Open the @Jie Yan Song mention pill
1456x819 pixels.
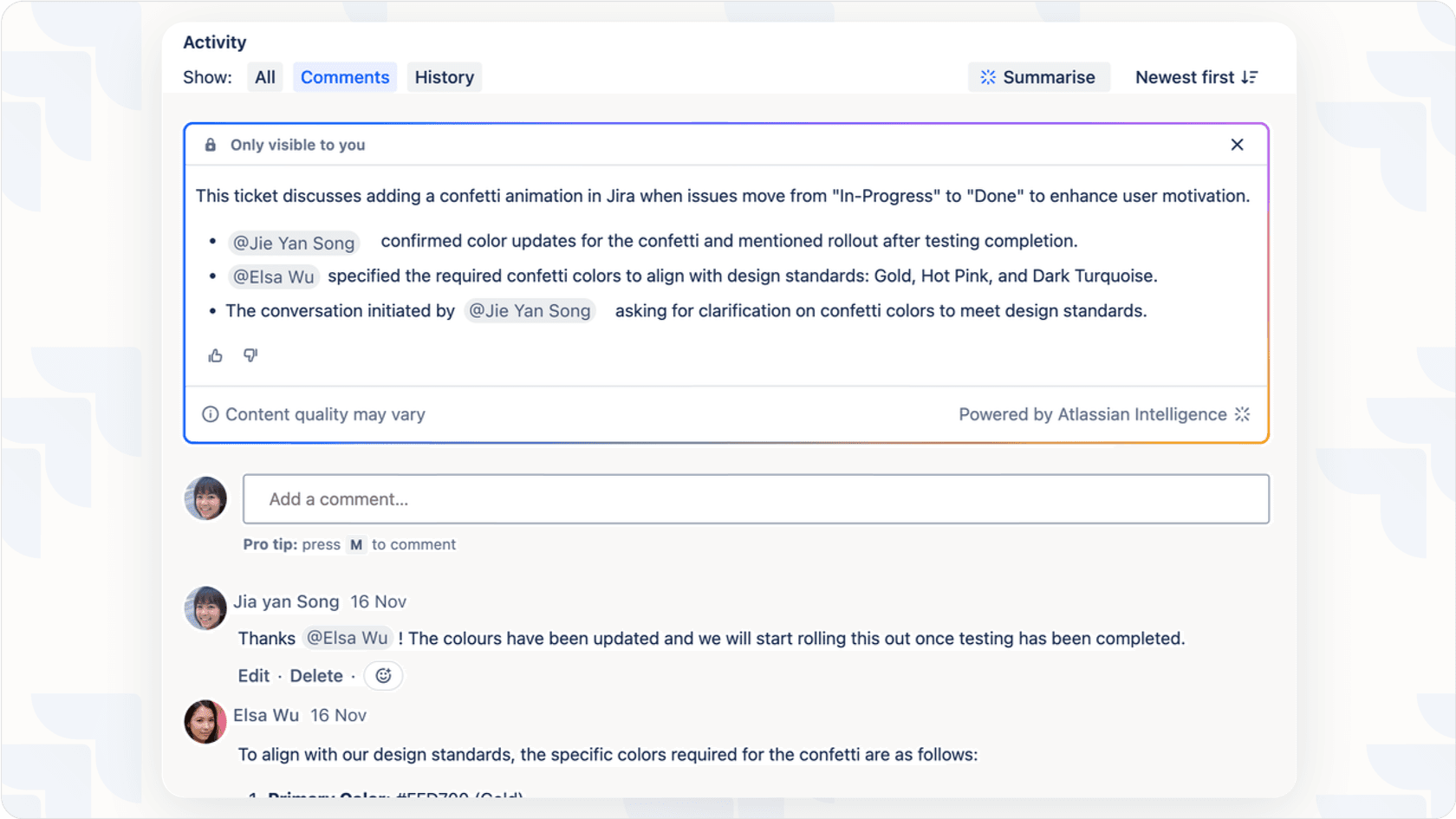[x=294, y=243]
